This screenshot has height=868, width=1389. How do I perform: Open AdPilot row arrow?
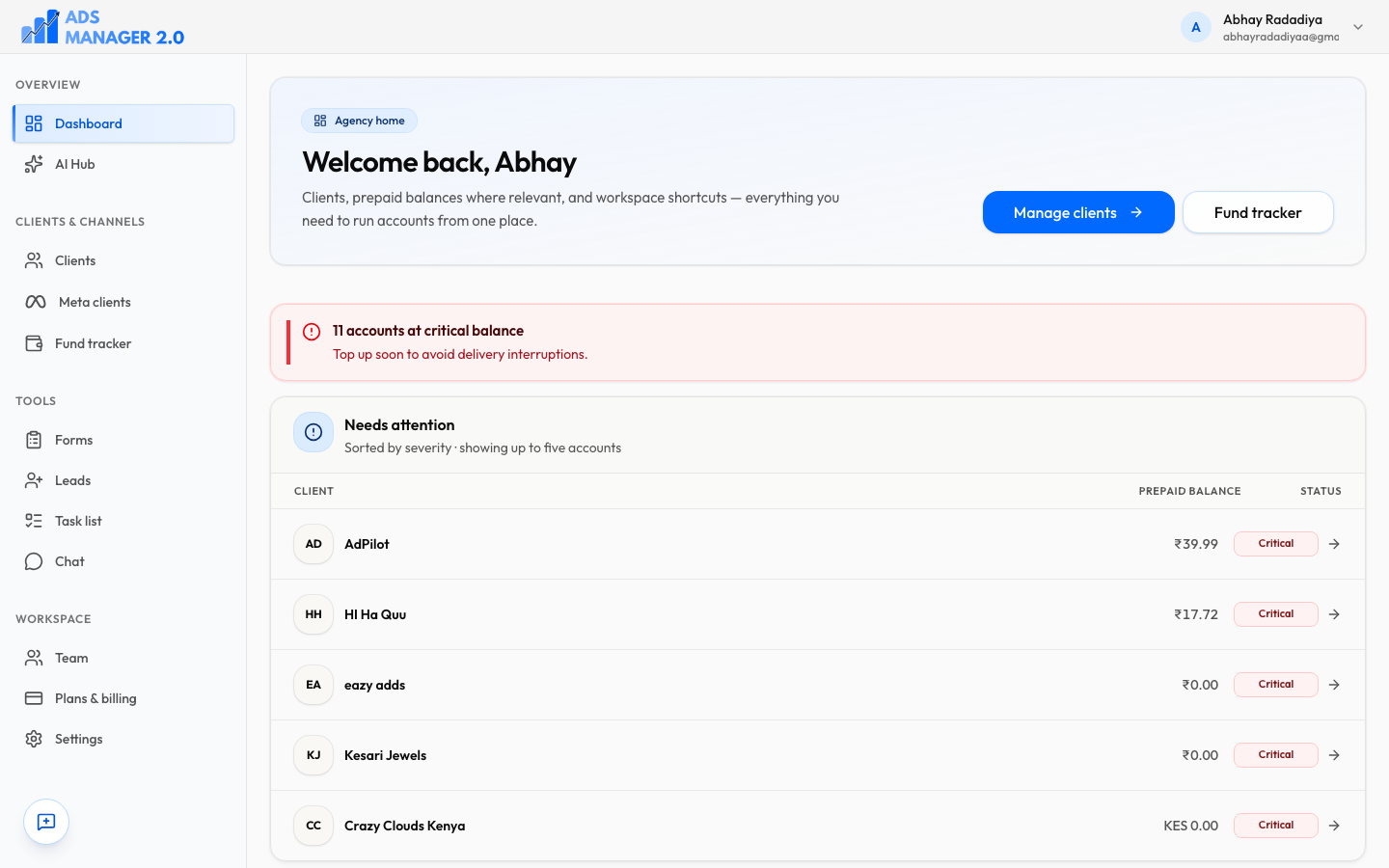click(x=1334, y=544)
